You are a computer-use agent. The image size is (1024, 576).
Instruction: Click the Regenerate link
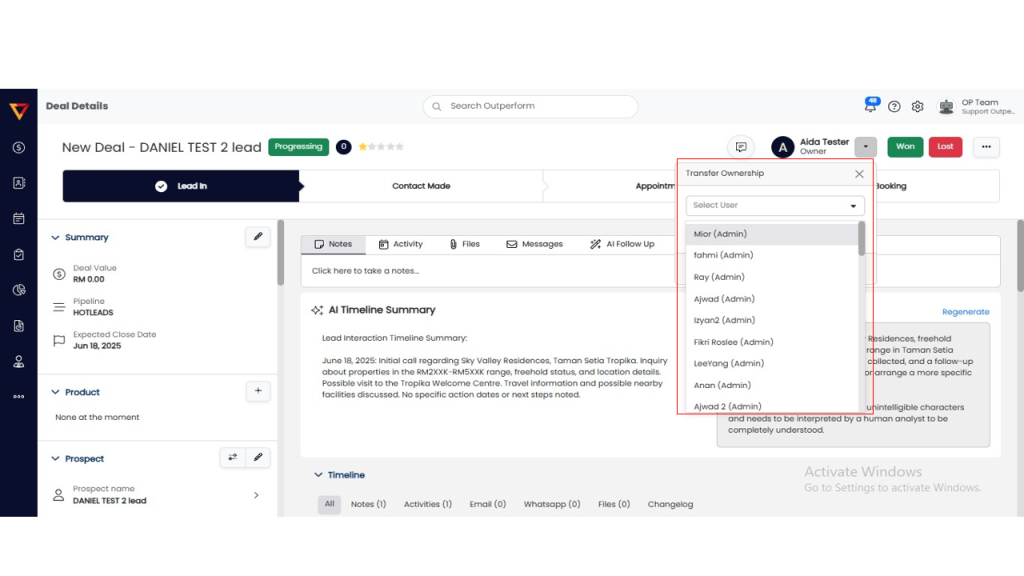point(965,312)
